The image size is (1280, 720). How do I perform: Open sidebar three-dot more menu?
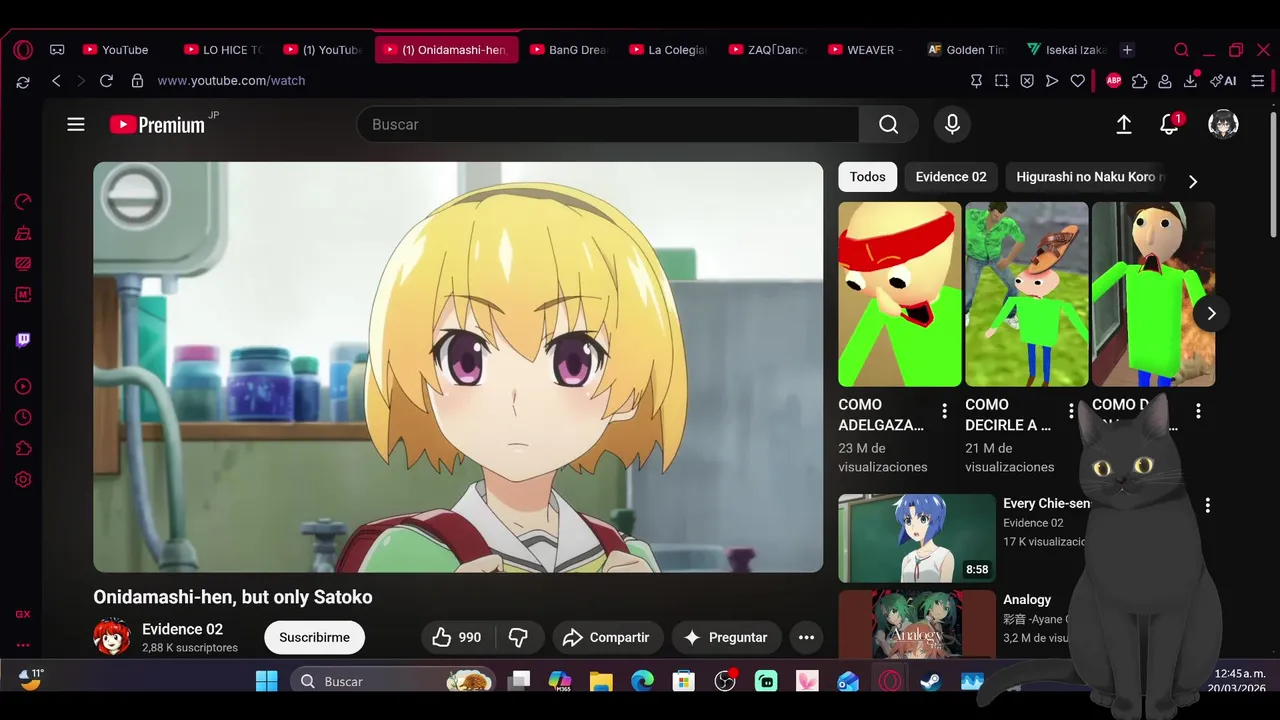pyautogui.click(x=23, y=645)
